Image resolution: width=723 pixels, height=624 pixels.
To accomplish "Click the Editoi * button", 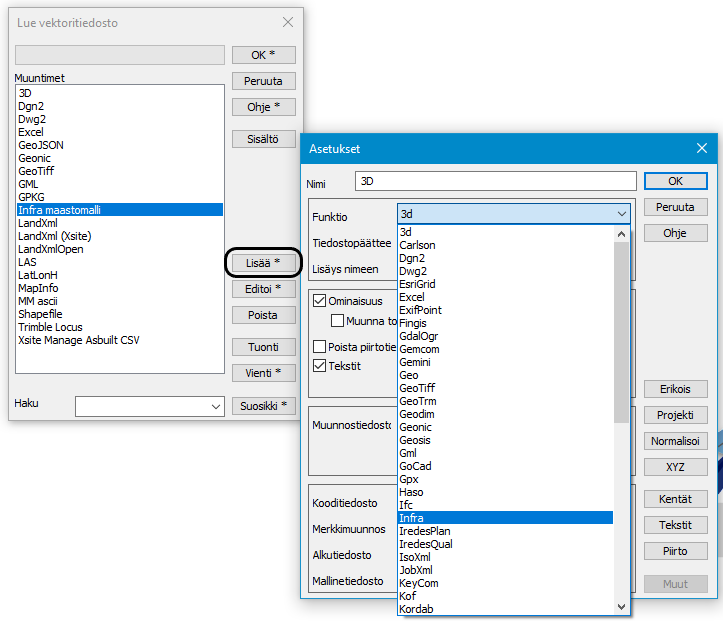I will 264,289.
